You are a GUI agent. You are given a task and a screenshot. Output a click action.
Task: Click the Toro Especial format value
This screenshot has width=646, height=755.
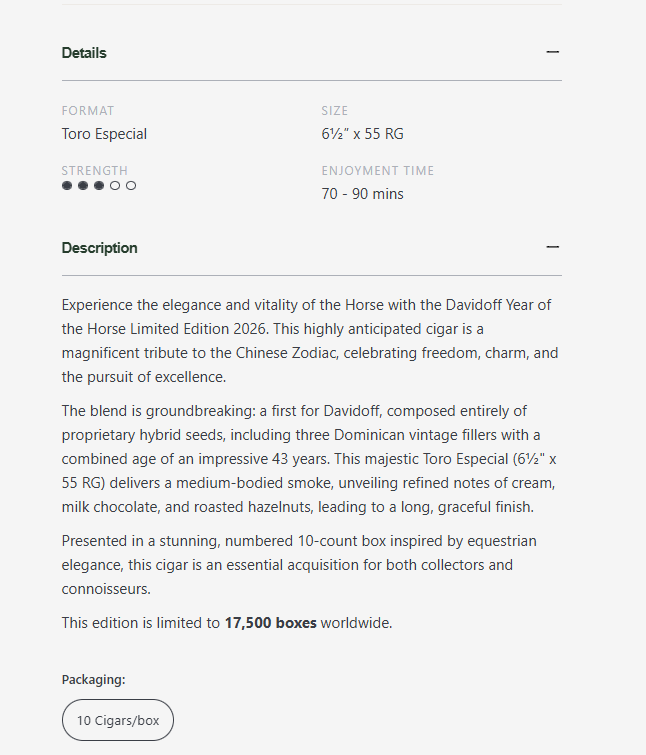[104, 134]
